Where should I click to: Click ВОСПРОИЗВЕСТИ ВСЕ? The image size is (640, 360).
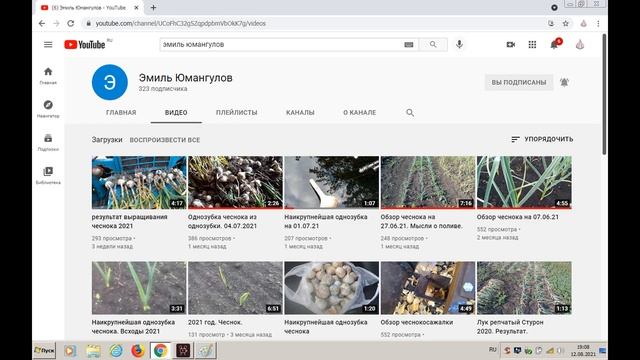[165, 140]
